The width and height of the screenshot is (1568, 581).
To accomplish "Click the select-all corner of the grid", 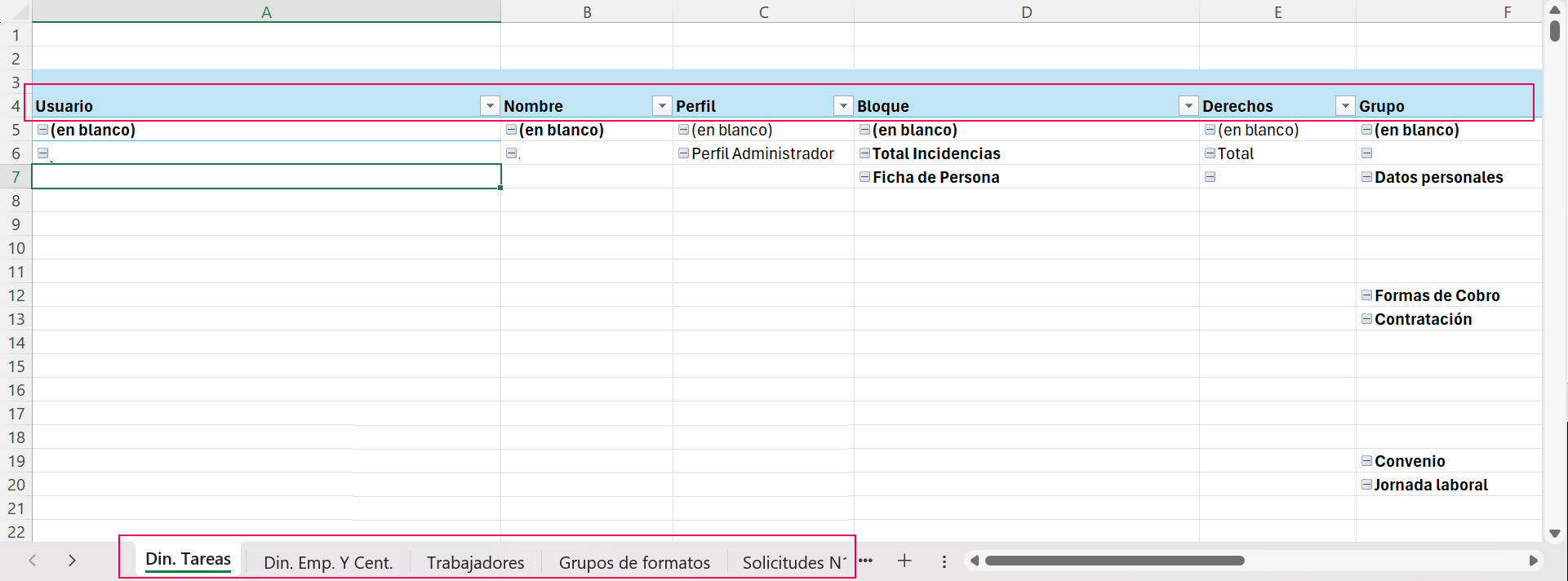I will click(16, 11).
